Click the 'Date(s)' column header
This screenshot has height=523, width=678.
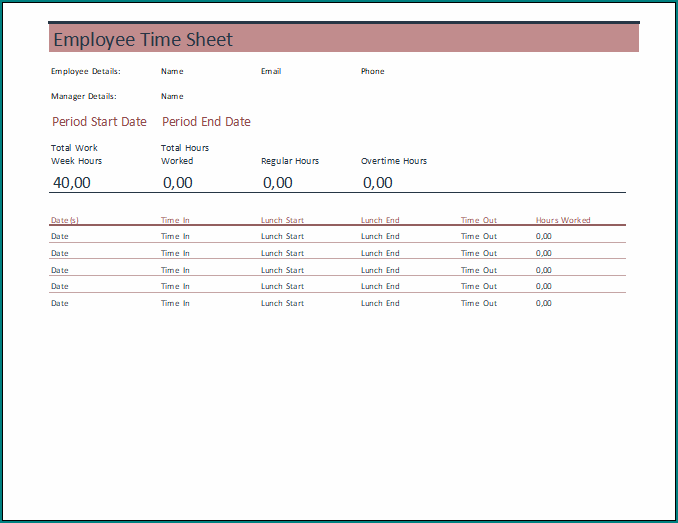(x=65, y=220)
